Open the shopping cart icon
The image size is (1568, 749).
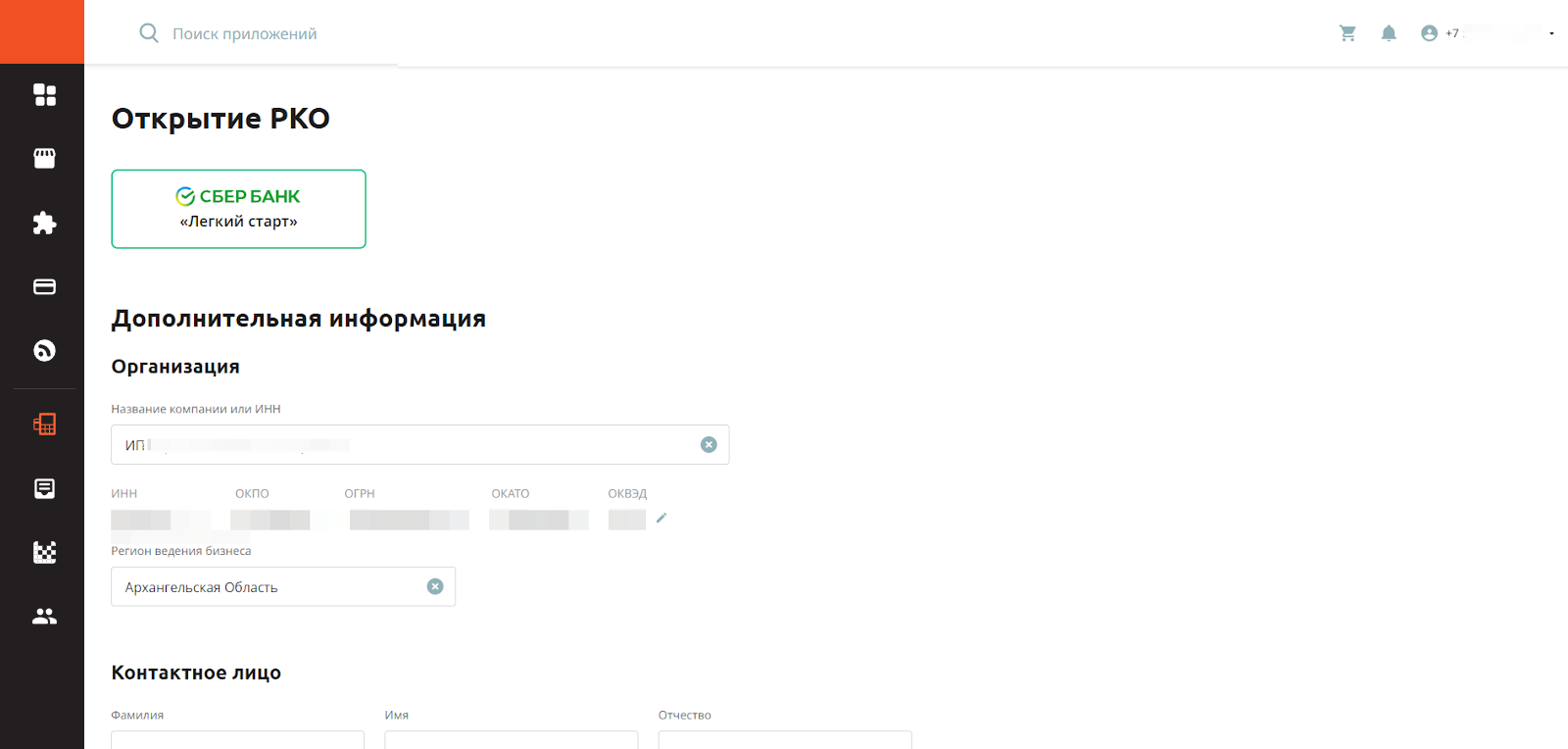pos(1347,33)
